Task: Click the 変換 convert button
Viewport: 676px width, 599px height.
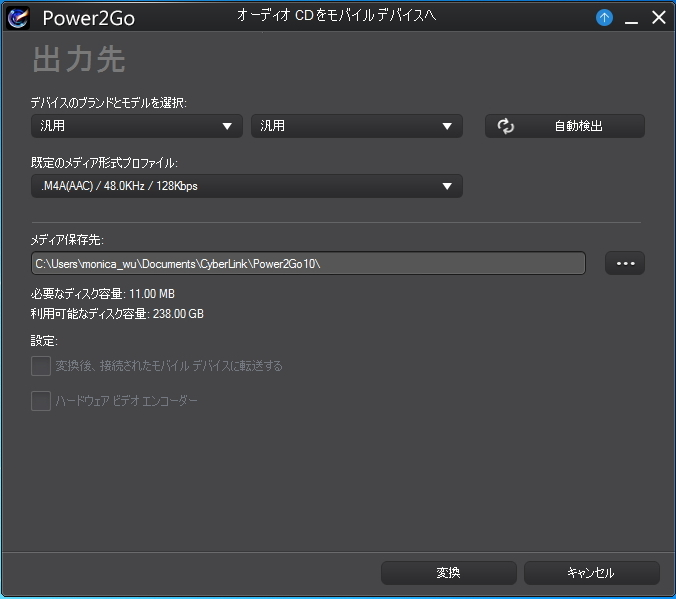Action: pos(448,573)
